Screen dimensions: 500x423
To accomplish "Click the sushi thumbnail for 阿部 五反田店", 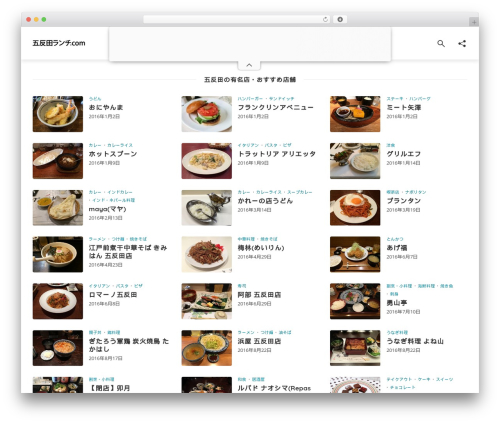I will click(206, 301).
